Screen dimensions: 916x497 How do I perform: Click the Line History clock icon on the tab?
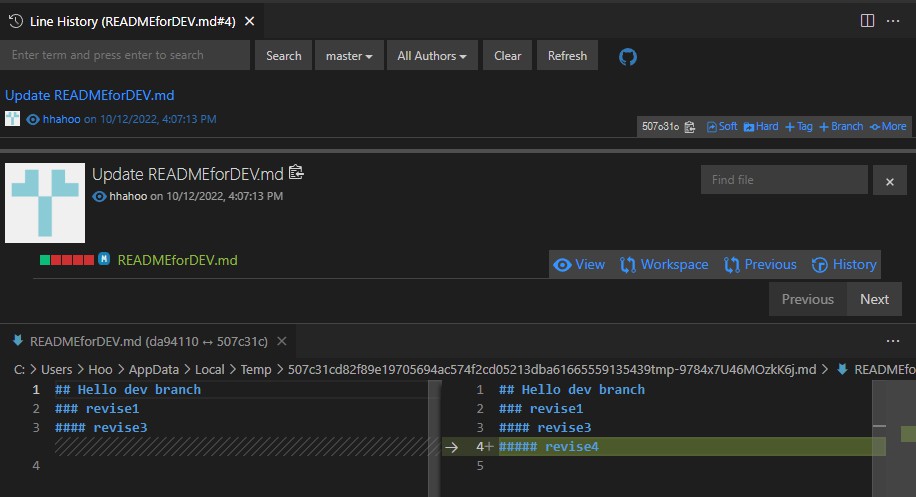pos(16,21)
